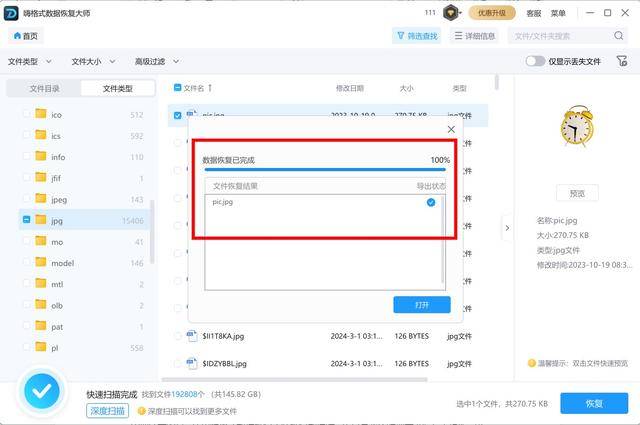The width and height of the screenshot is (640, 425).
Task: Toggle the select-all checkbox beside 文件名
Action: pyautogui.click(x=178, y=88)
